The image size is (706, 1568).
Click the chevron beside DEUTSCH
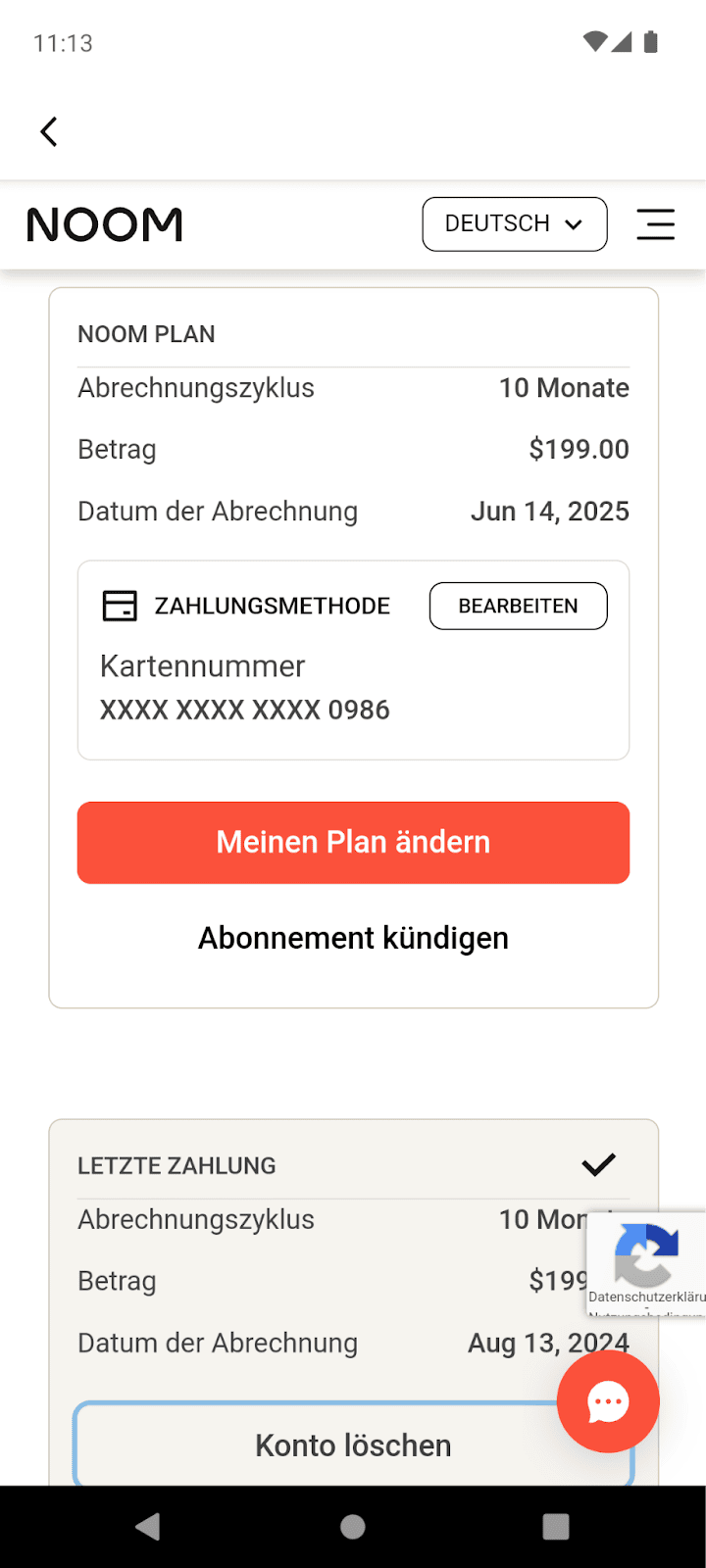point(574,224)
